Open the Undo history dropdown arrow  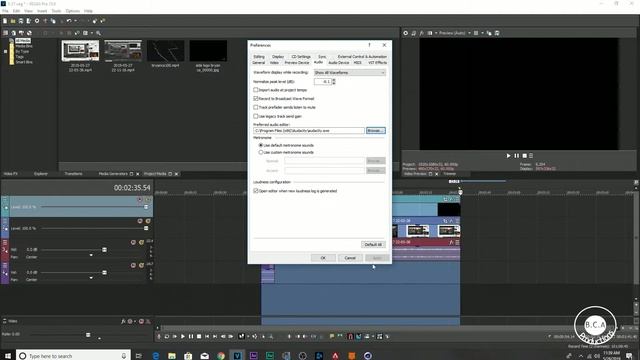(75, 21)
